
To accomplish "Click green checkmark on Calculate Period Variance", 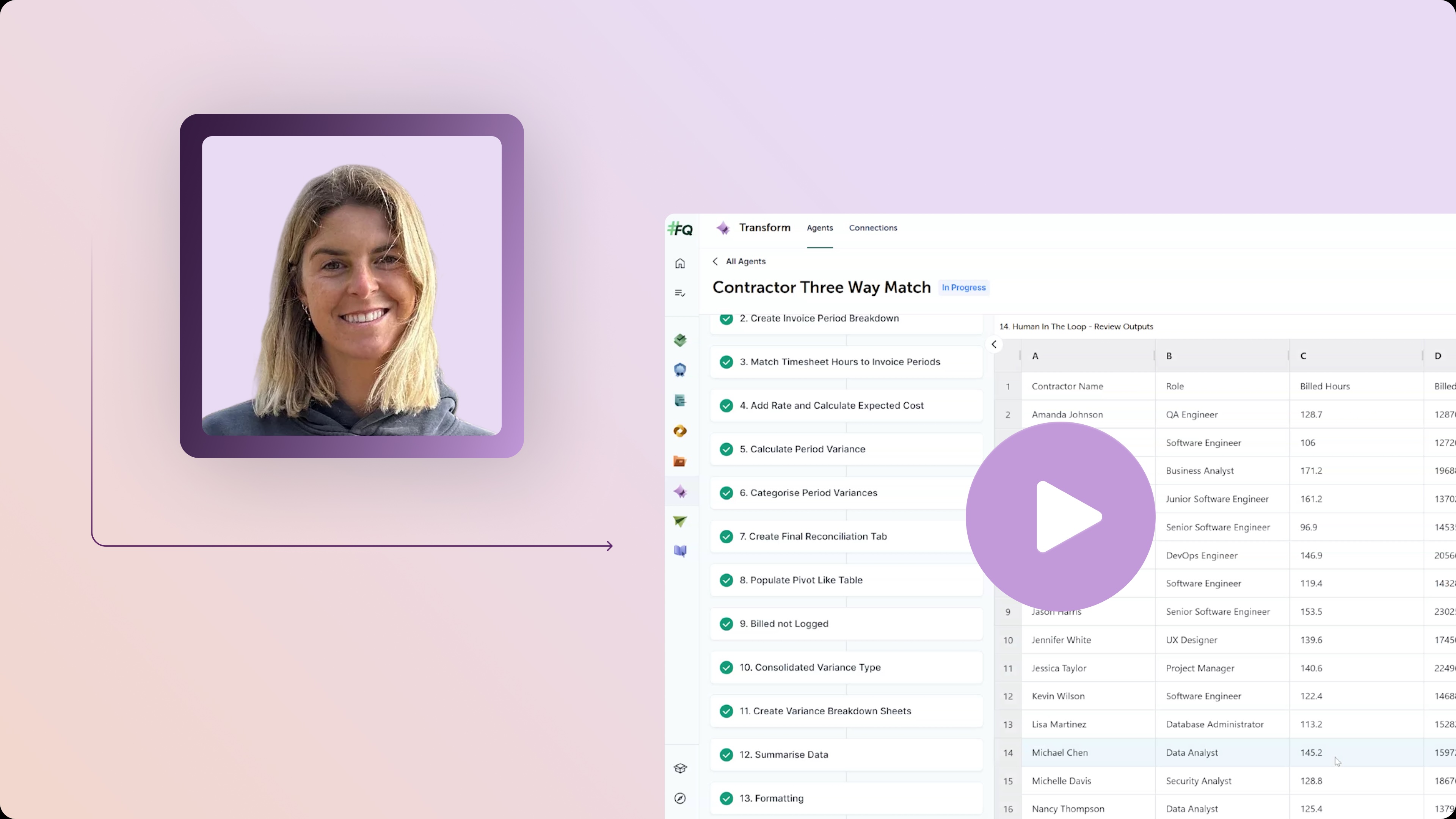I will pyautogui.click(x=726, y=449).
